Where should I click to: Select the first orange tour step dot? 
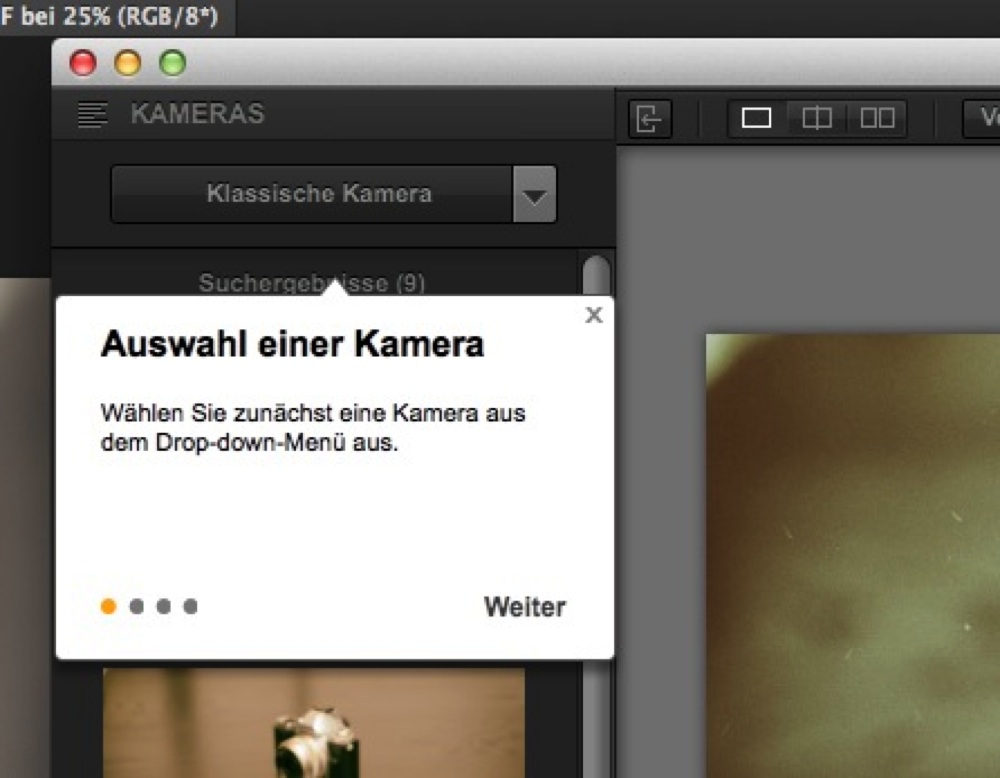pyautogui.click(x=109, y=606)
